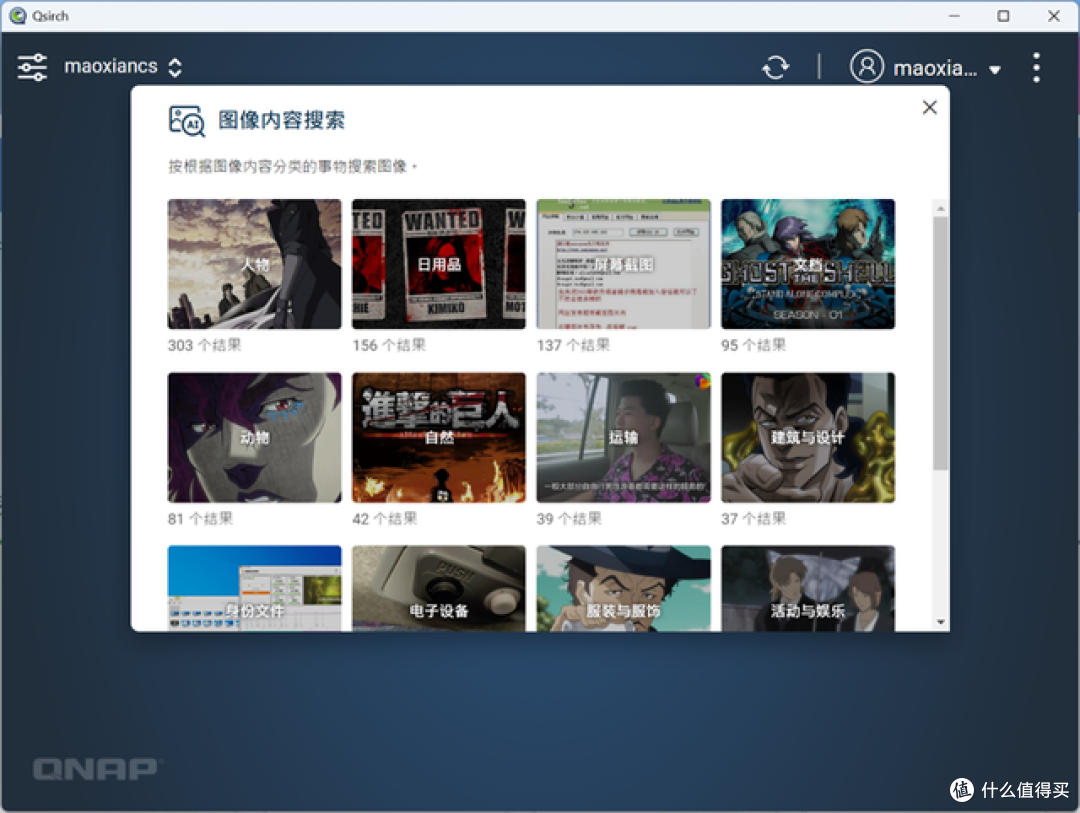Click the 39 个结果 text
This screenshot has height=813, width=1080.
pyautogui.click(x=569, y=519)
